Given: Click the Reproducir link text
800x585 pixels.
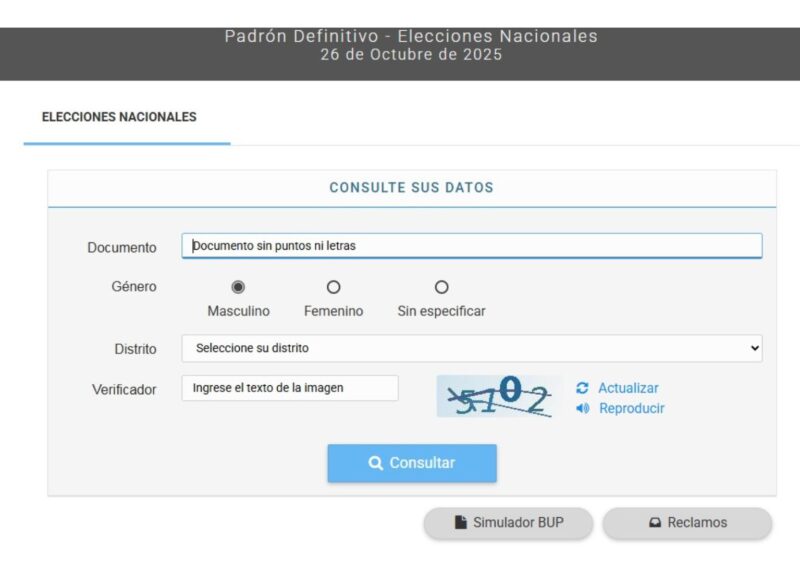Looking at the screenshot, I should [631, 408].
